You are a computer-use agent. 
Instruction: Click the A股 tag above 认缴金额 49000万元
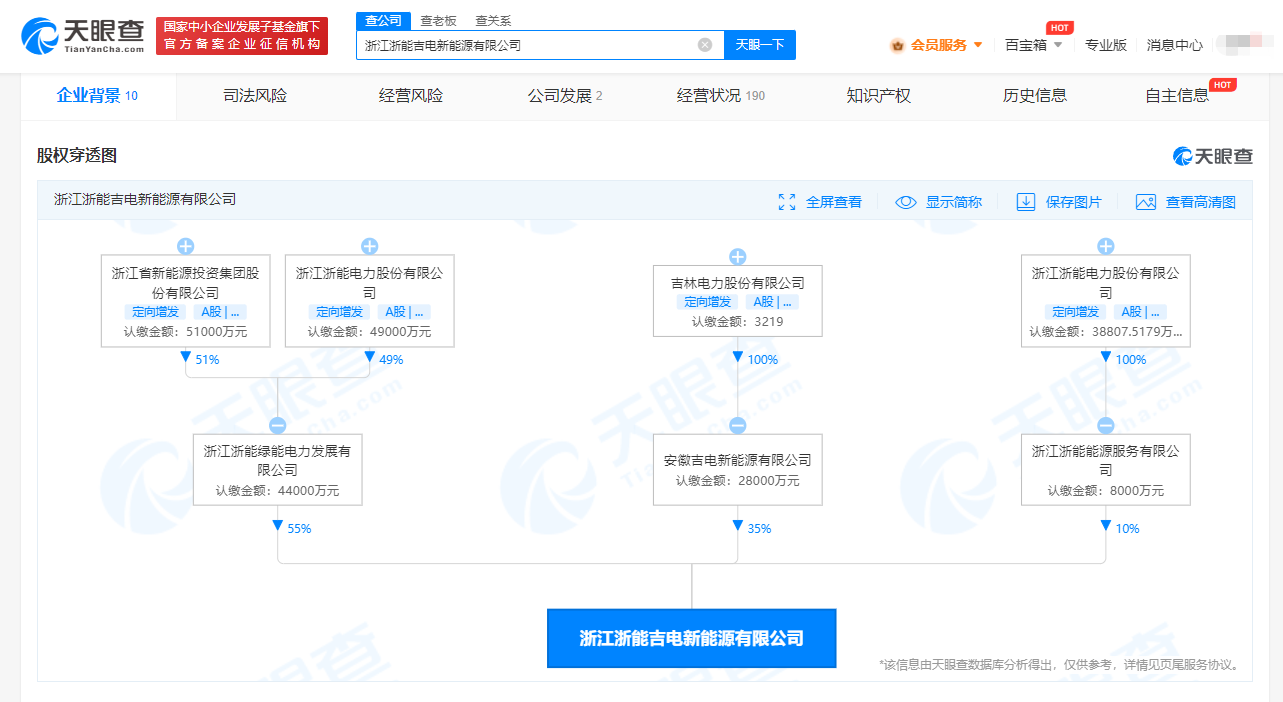[403, 312]
